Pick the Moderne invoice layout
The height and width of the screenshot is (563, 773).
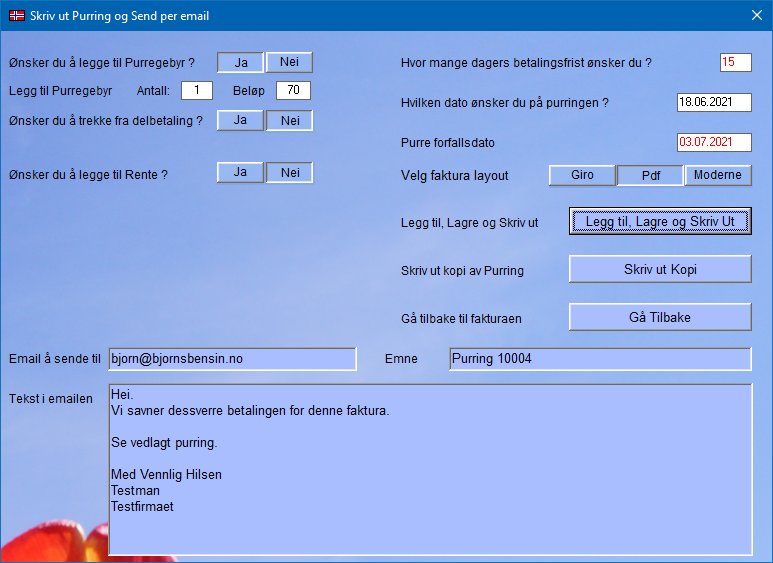[718, 176]
